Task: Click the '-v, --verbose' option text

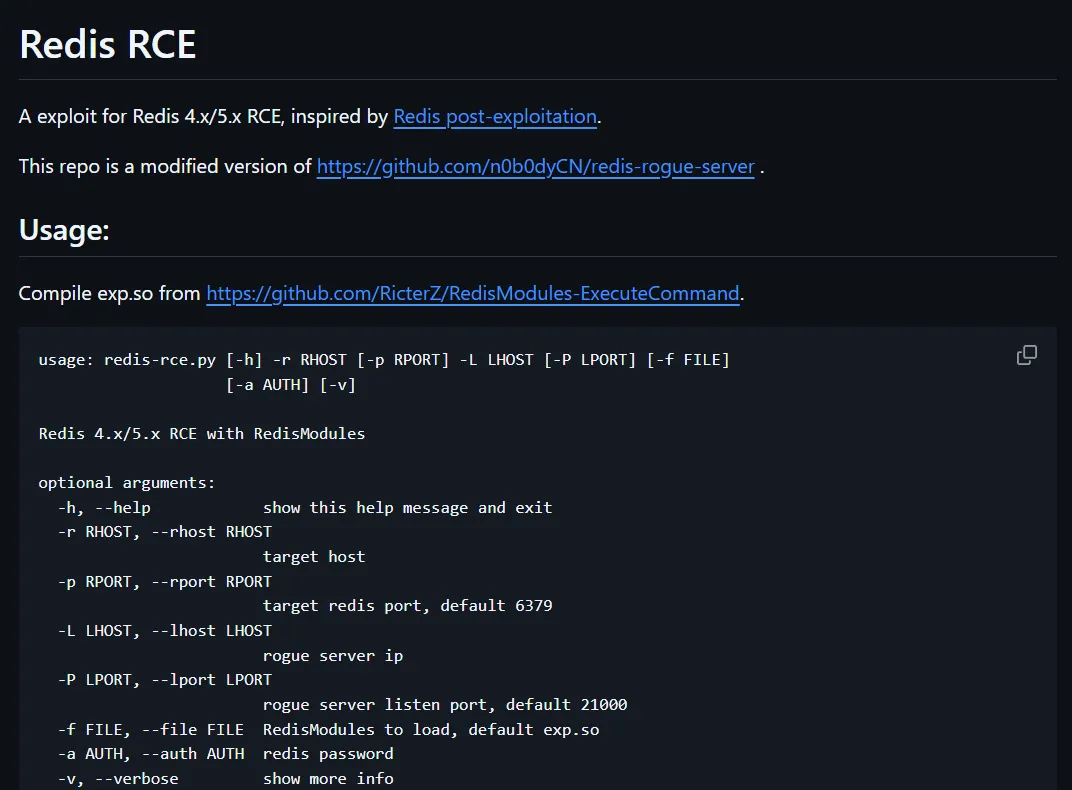Action: click(x=118, y=778)
